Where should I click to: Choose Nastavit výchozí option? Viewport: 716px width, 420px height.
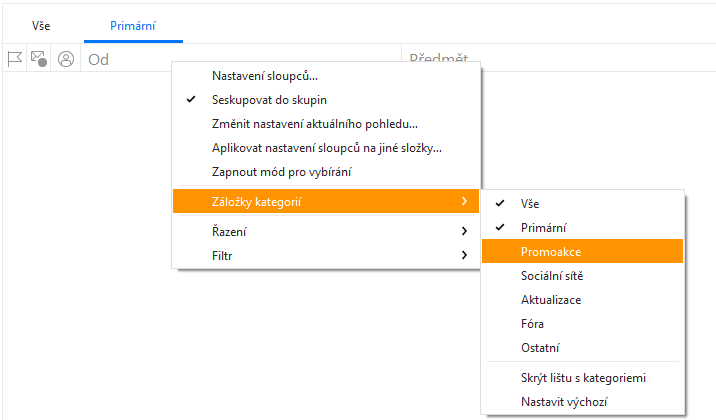[563, 402]
